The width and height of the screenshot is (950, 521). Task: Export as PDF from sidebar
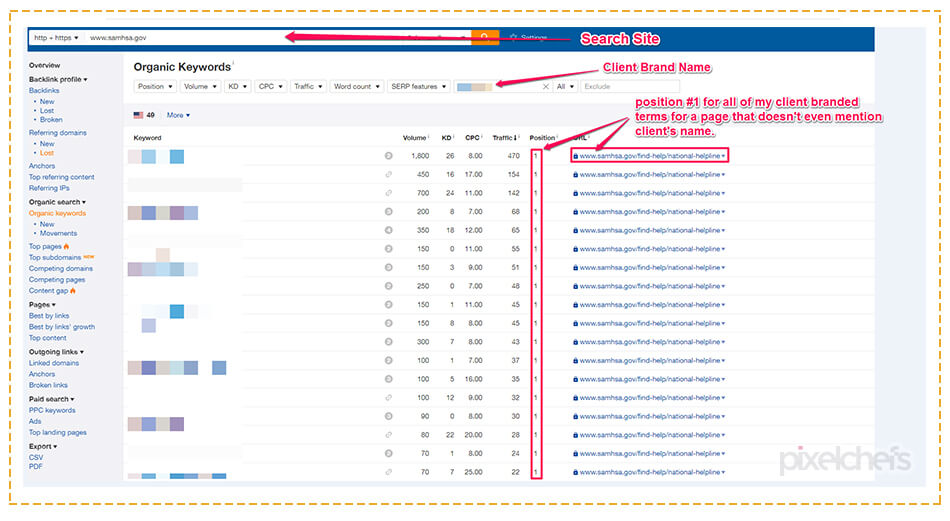coord(35,466)
